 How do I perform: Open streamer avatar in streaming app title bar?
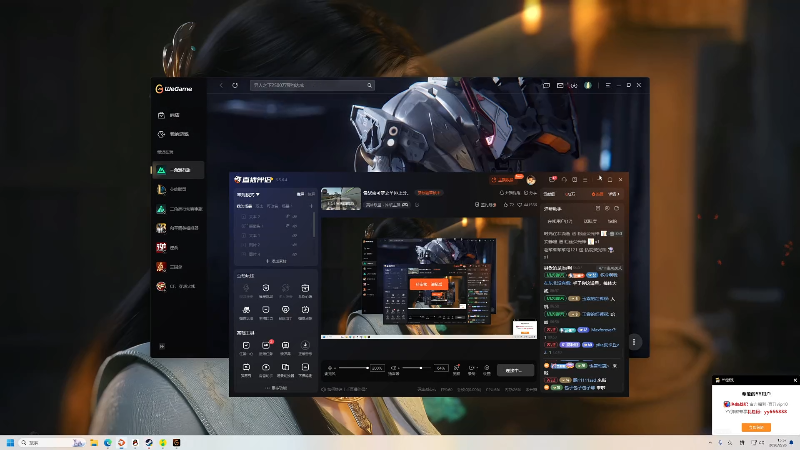(x=531, y=180)
